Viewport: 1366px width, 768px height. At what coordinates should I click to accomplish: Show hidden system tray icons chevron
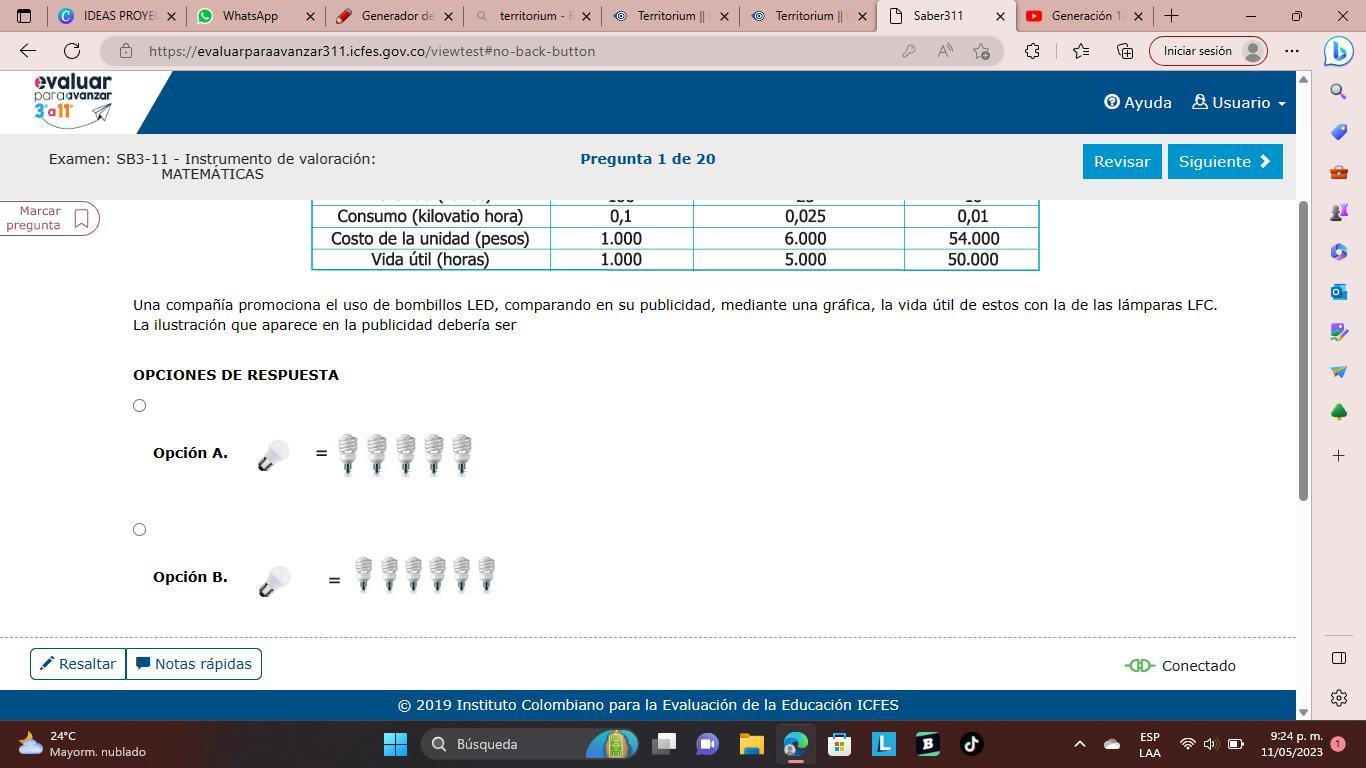click(1079, 744)
